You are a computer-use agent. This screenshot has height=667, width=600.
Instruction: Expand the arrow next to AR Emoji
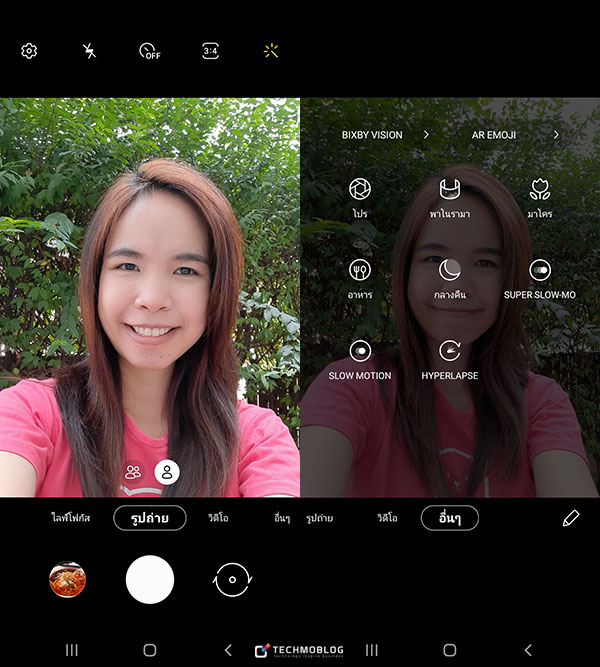pyautogui.click(x=556, y=135)
